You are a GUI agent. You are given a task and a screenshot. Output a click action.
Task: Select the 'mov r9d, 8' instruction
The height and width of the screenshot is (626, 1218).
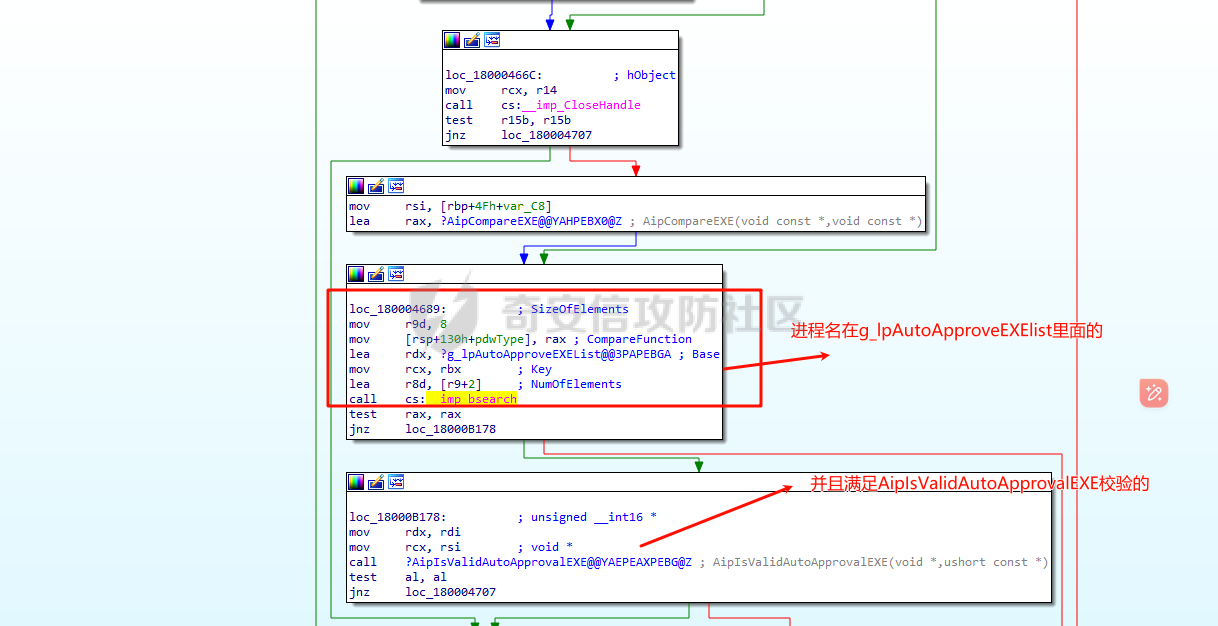coord(398,324)
